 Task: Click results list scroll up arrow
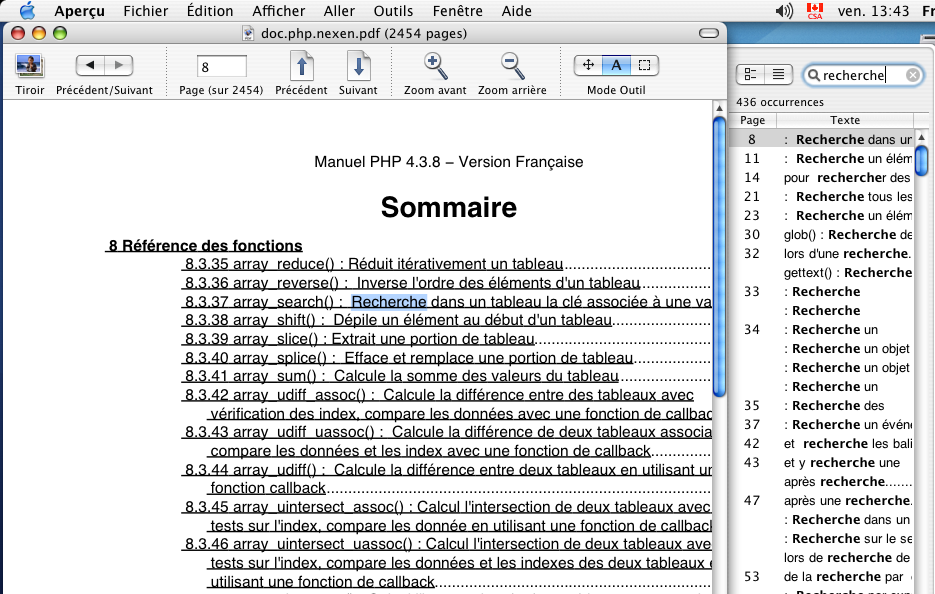point(921,137)
